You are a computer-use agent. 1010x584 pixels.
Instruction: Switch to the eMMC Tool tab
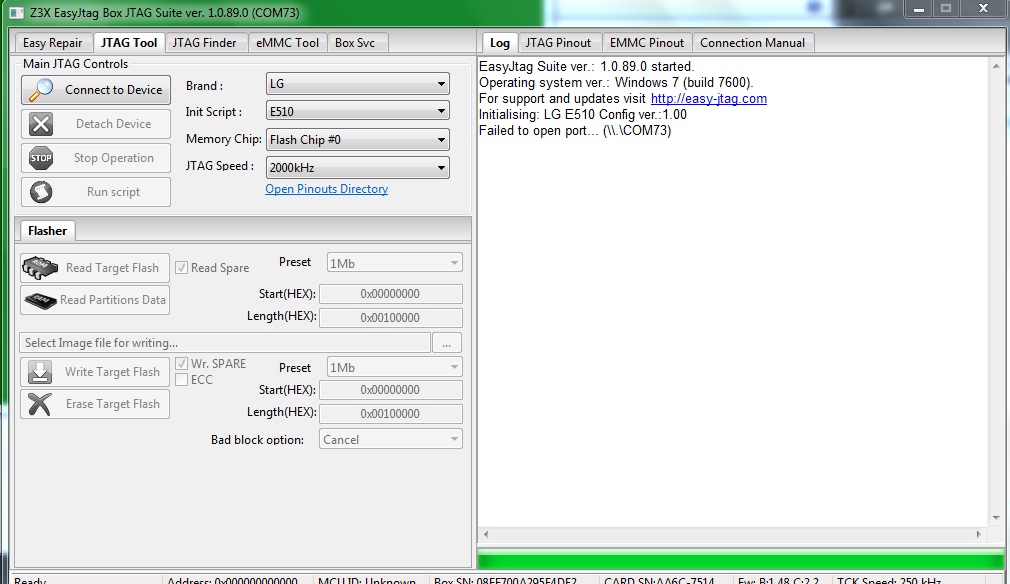pos(287,43)
